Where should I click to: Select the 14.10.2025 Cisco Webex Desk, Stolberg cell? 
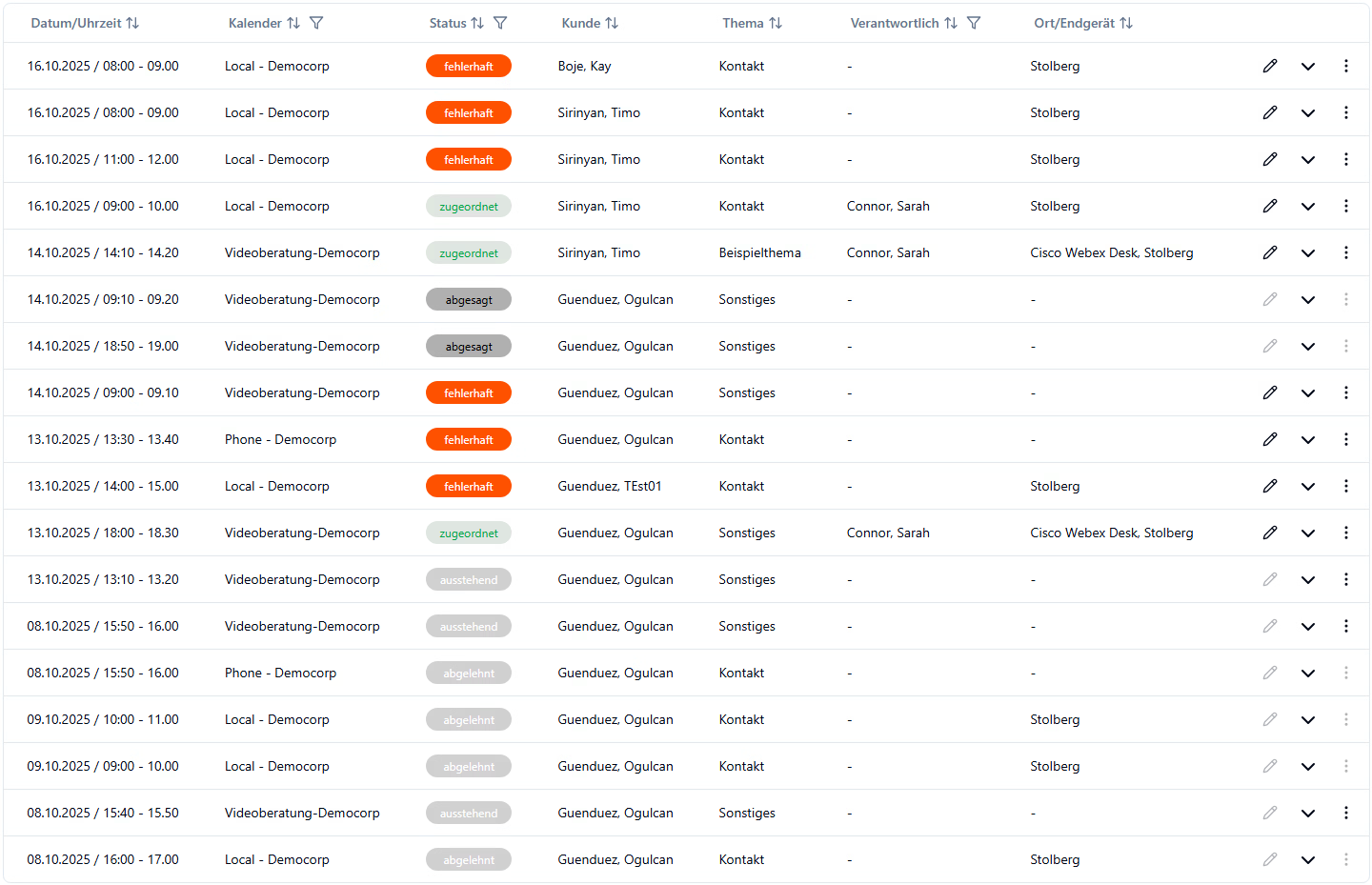[x=1111, y=252]
